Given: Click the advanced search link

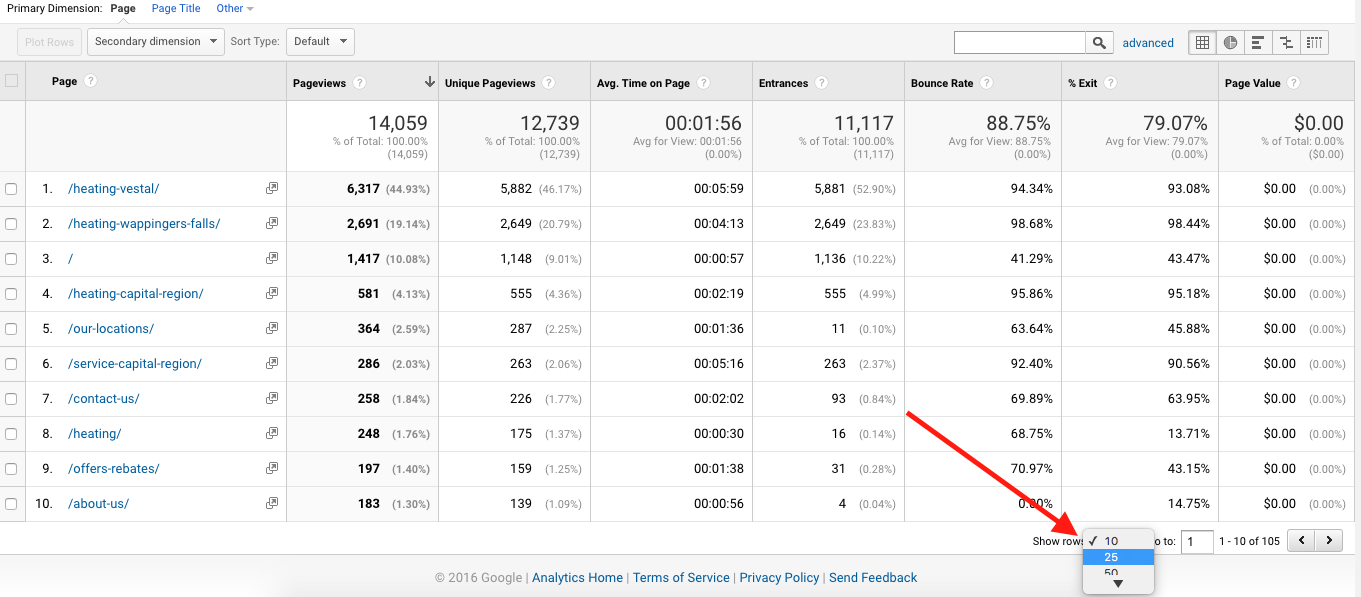Looking at the screenshot, I should 1148,42.
